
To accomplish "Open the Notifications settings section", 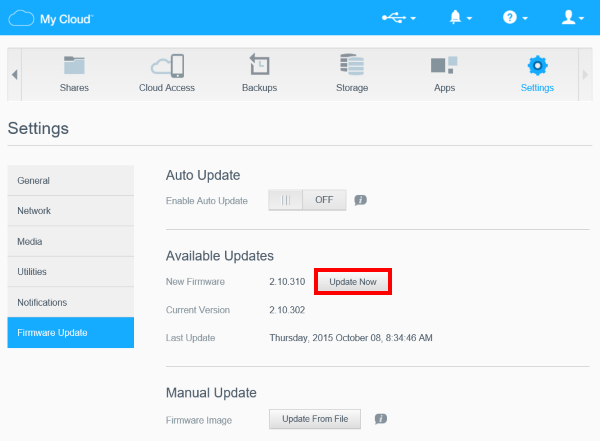I will (x=71, y=302).
